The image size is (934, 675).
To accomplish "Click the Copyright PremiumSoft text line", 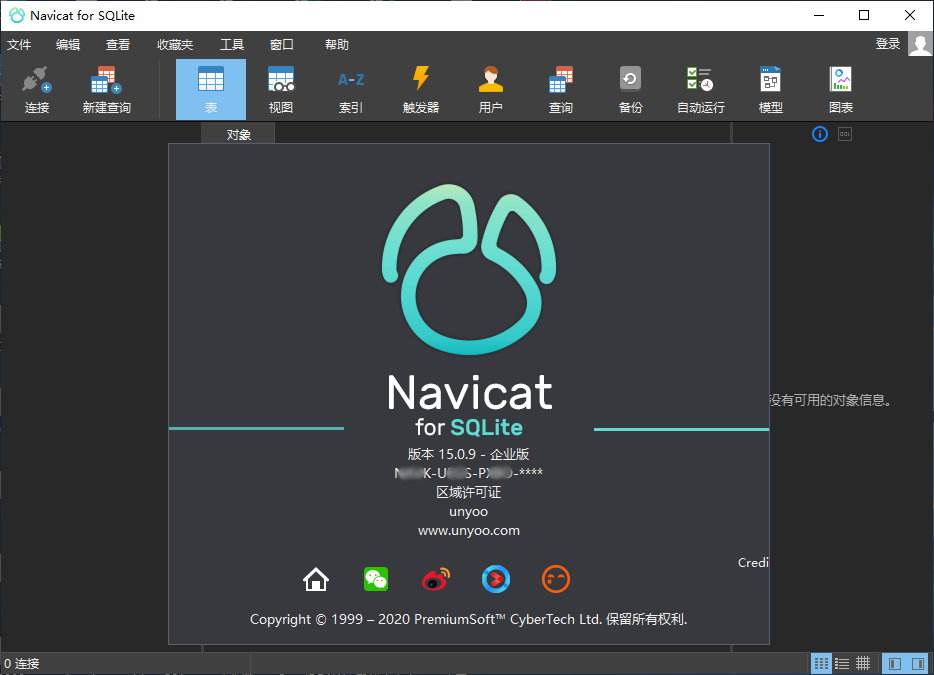I will tap(469, 619).
